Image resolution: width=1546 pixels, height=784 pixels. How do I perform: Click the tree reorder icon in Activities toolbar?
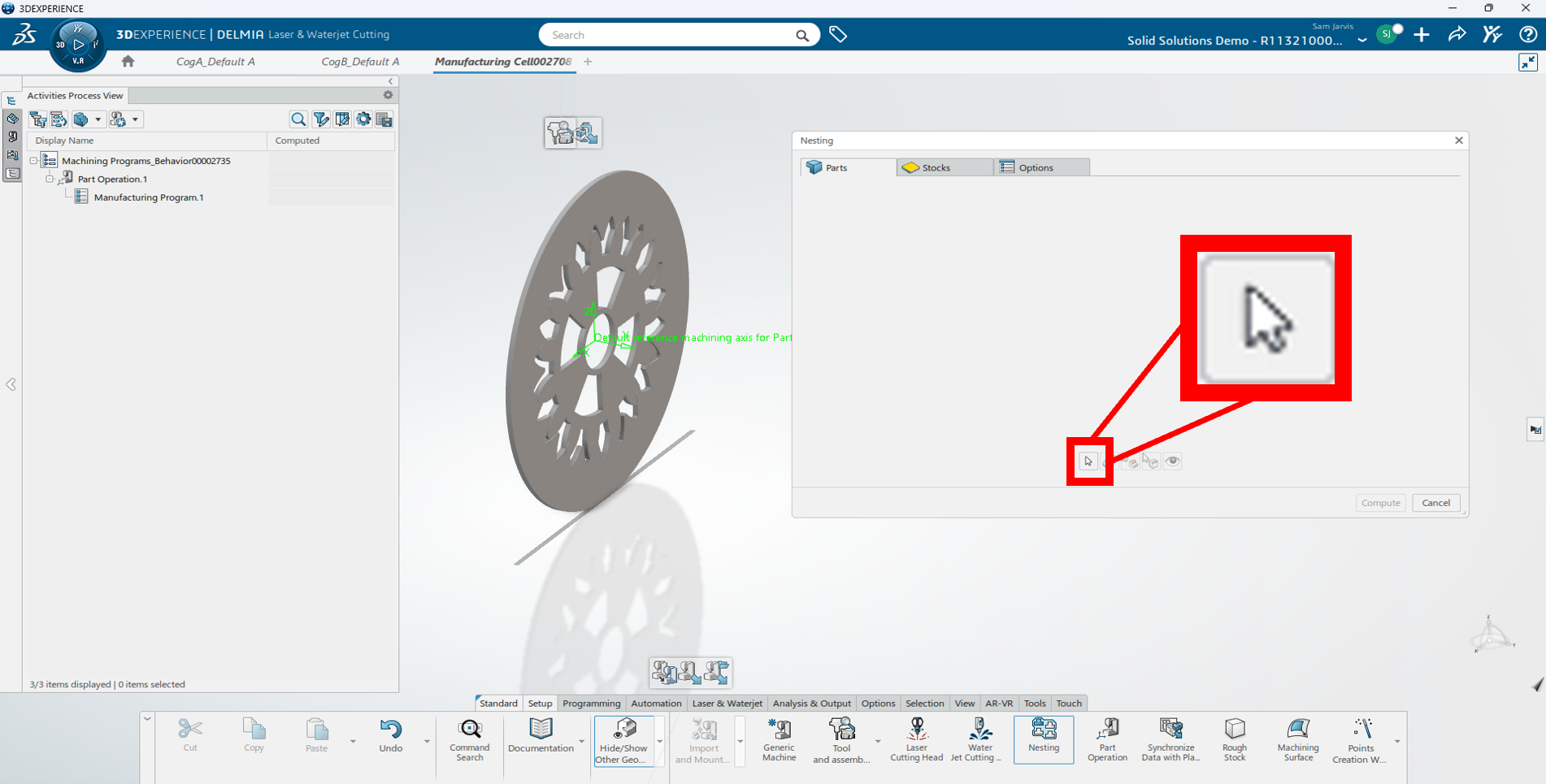pos(59,119)
